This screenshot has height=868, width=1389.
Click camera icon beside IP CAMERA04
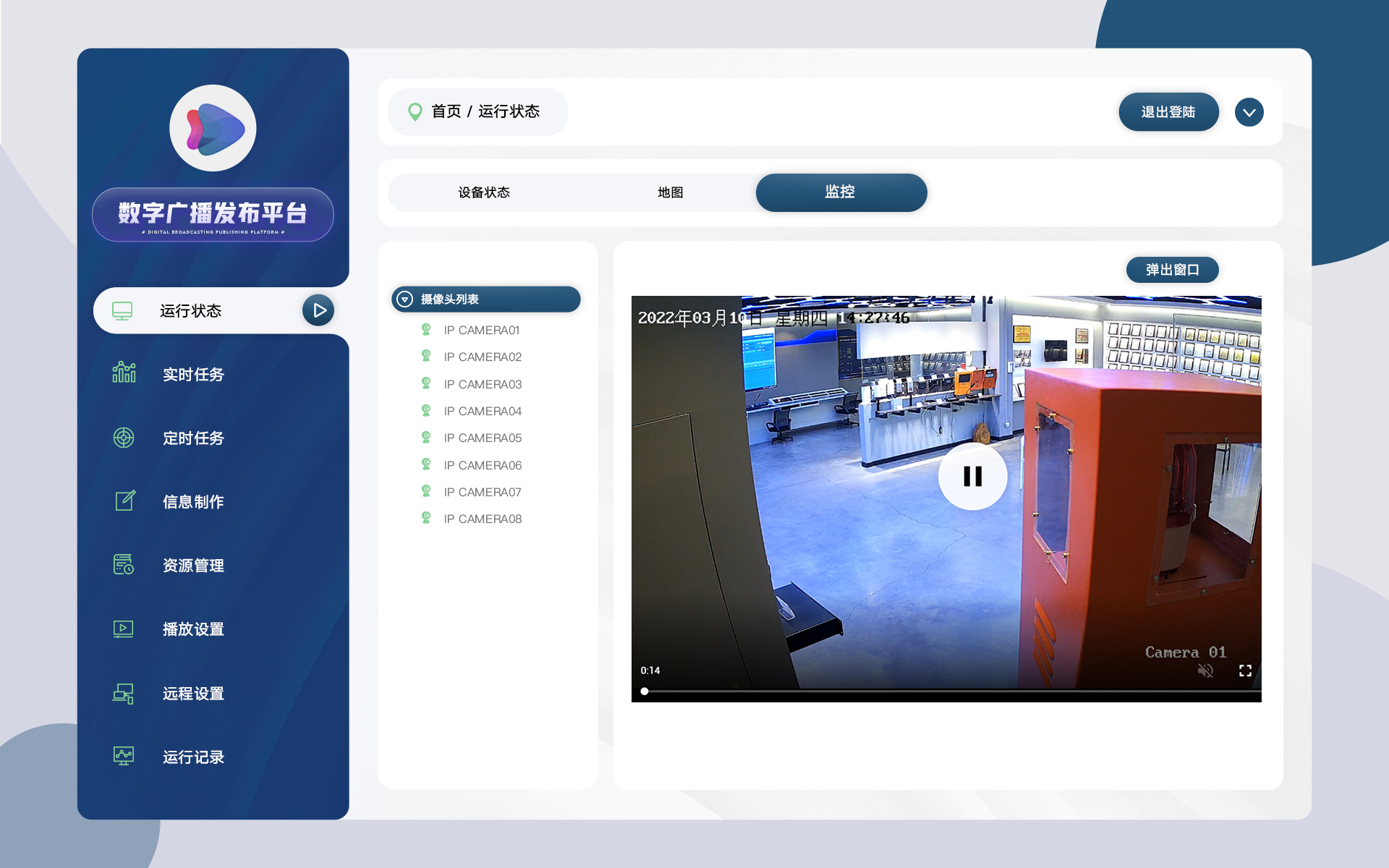(426, 411)
